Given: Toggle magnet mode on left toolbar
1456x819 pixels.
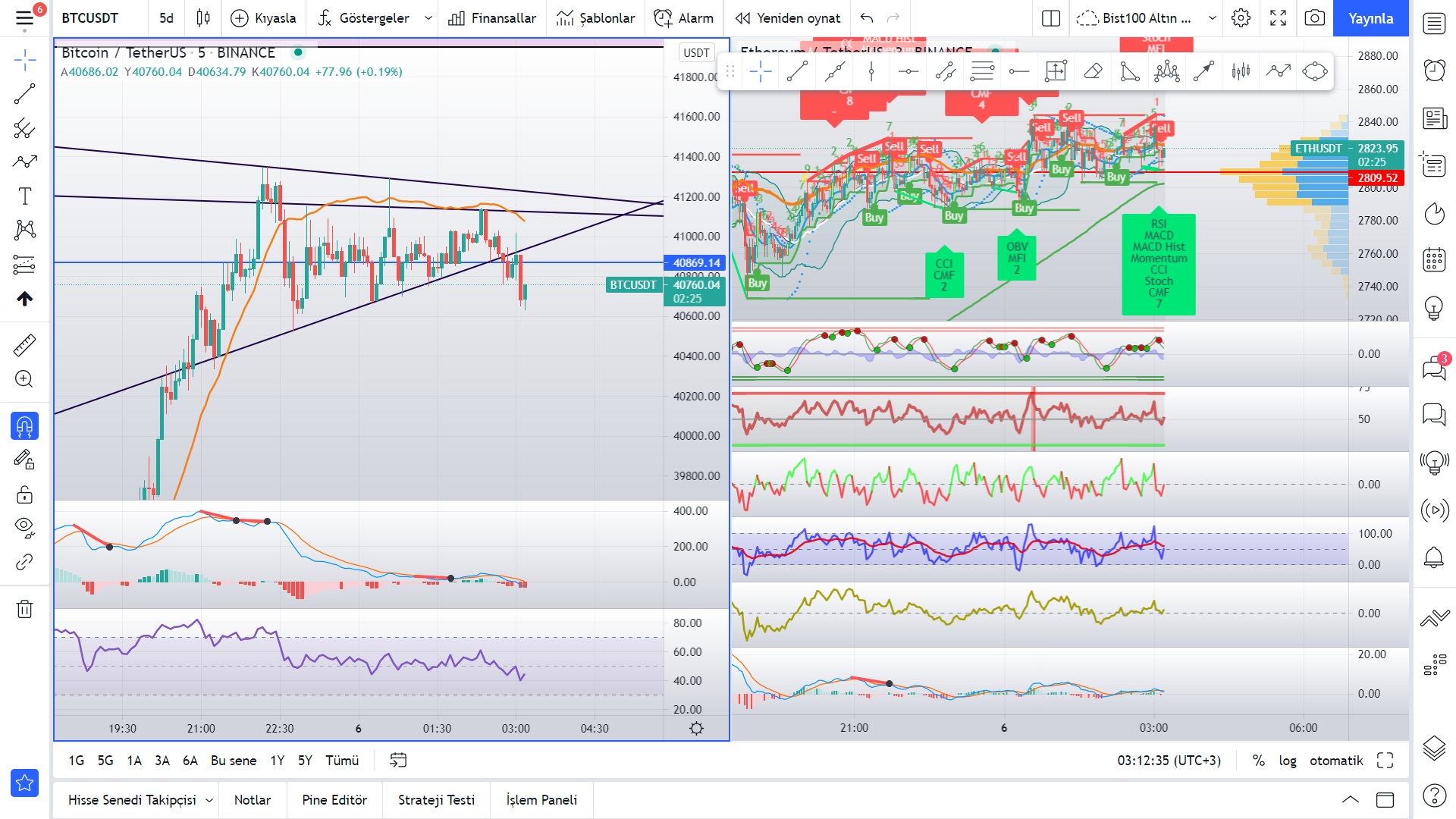Looking at the screenshot, I should pyautogui.click(x=24, y=426).
